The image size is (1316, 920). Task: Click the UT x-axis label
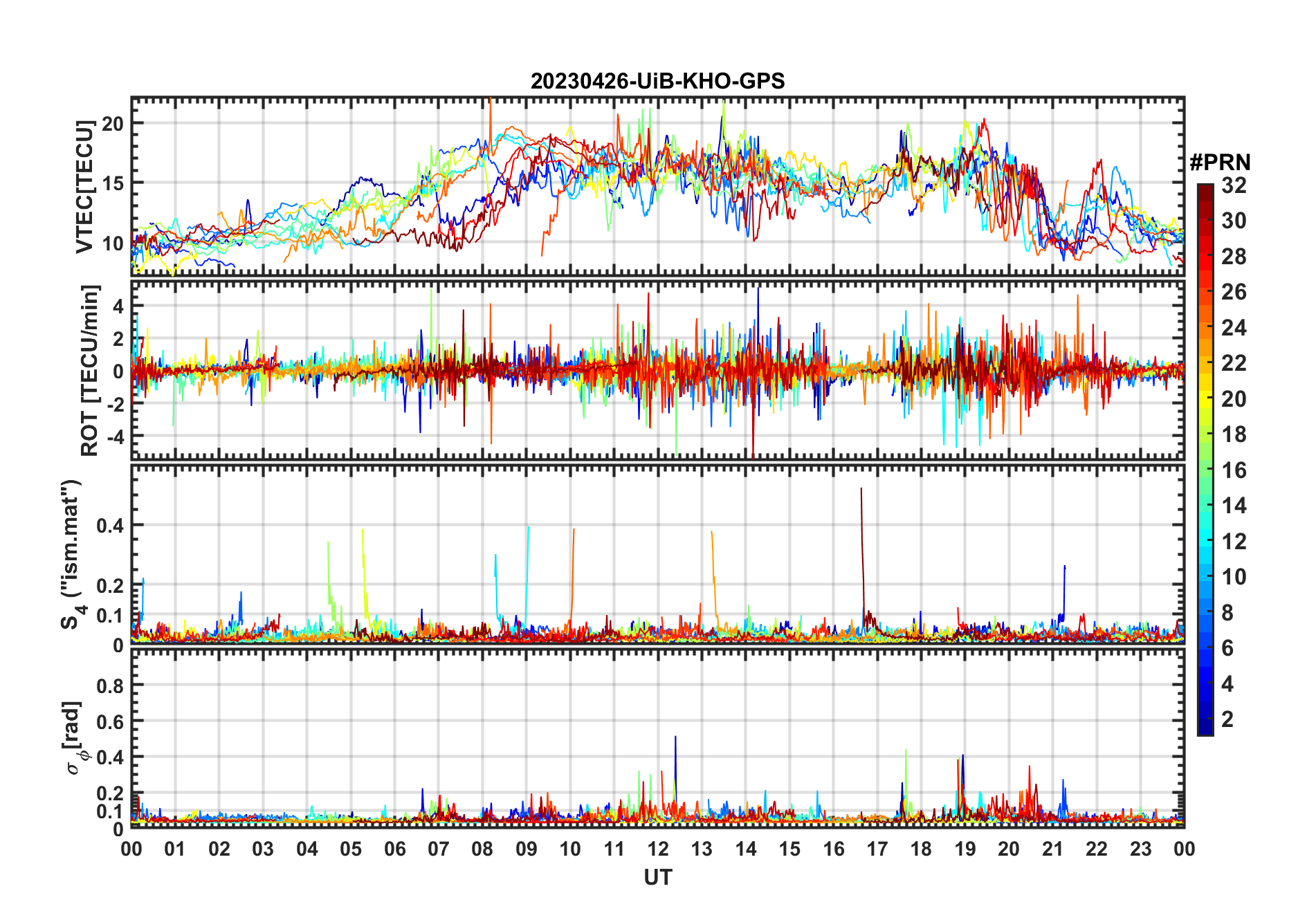(x=658, y=877)
